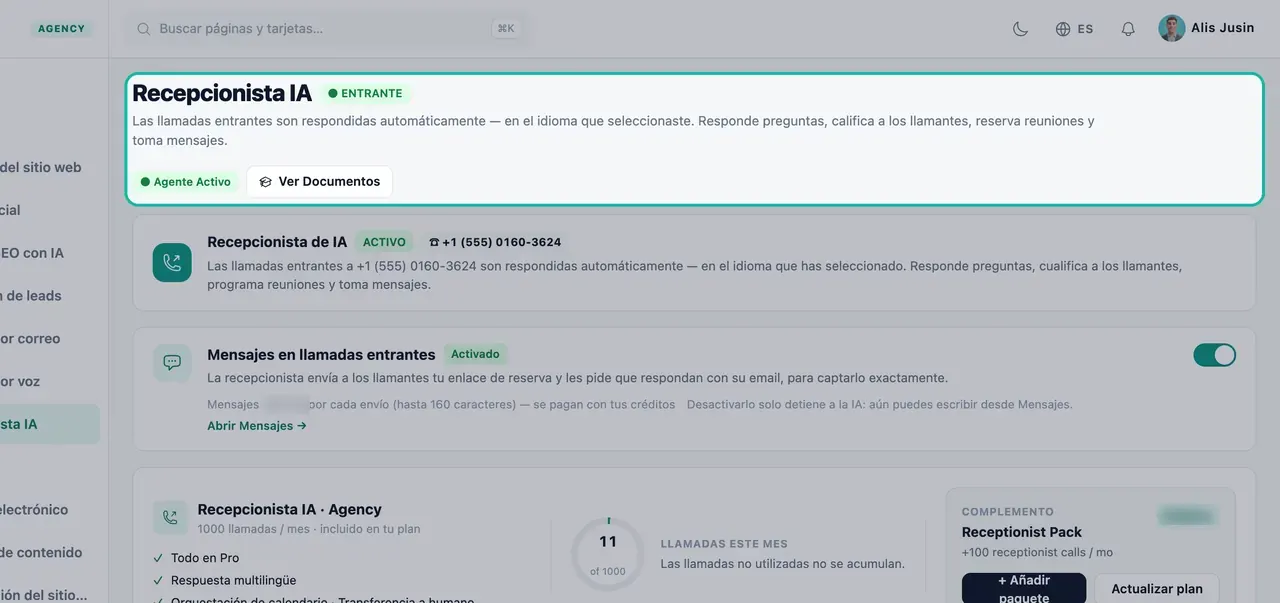Click the ACTIVO status badge
1280x603 pixels.
tap(384, 242)
